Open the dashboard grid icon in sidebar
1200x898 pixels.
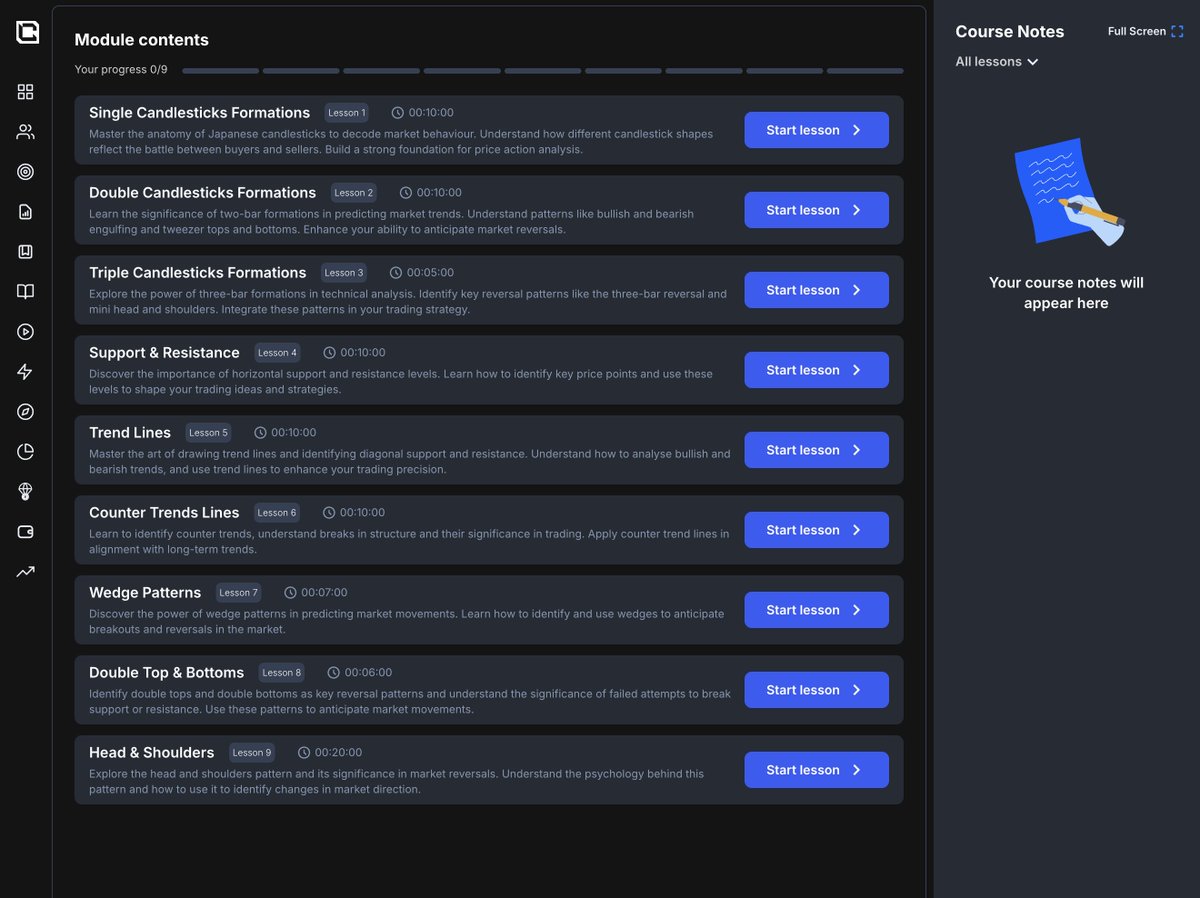pyautogui.click(x=25, y=91)
